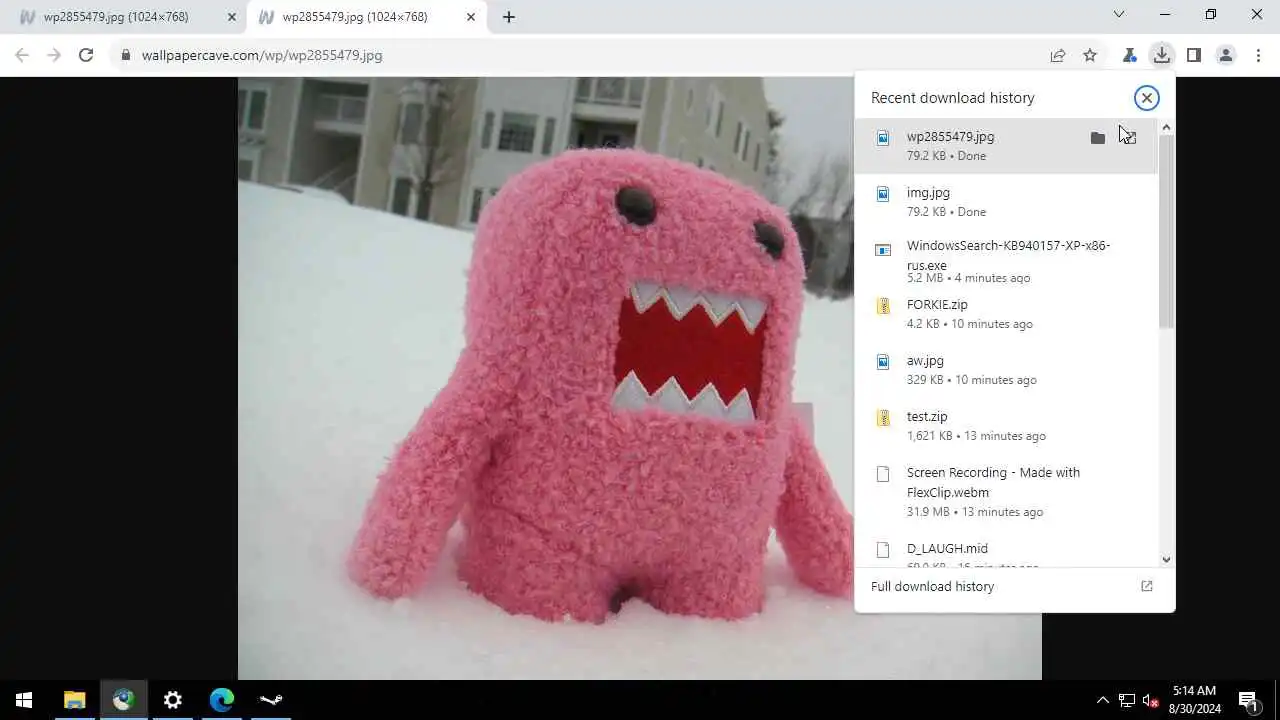Screen dimensions: 1280x720
Task: Open File Explorer from taskbar
Action: (x=74, y=700)
